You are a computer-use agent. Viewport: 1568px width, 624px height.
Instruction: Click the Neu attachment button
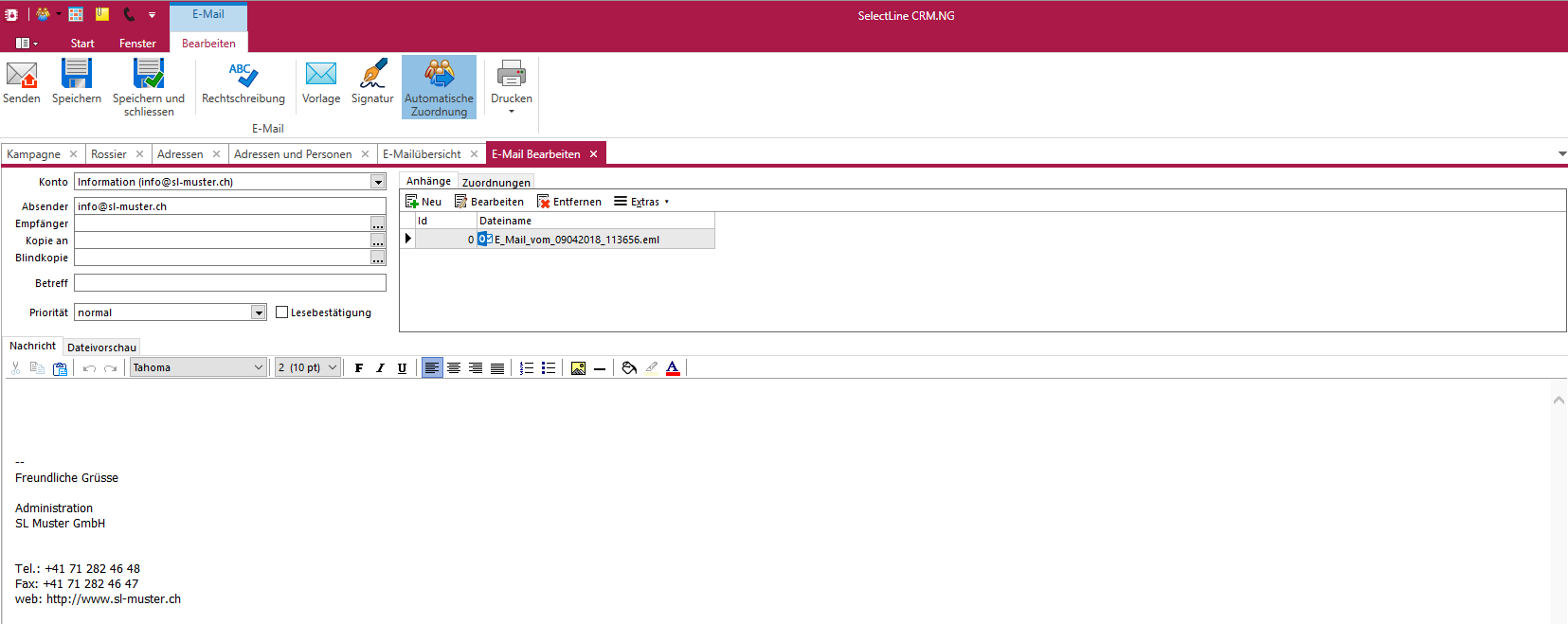(424, 202)
